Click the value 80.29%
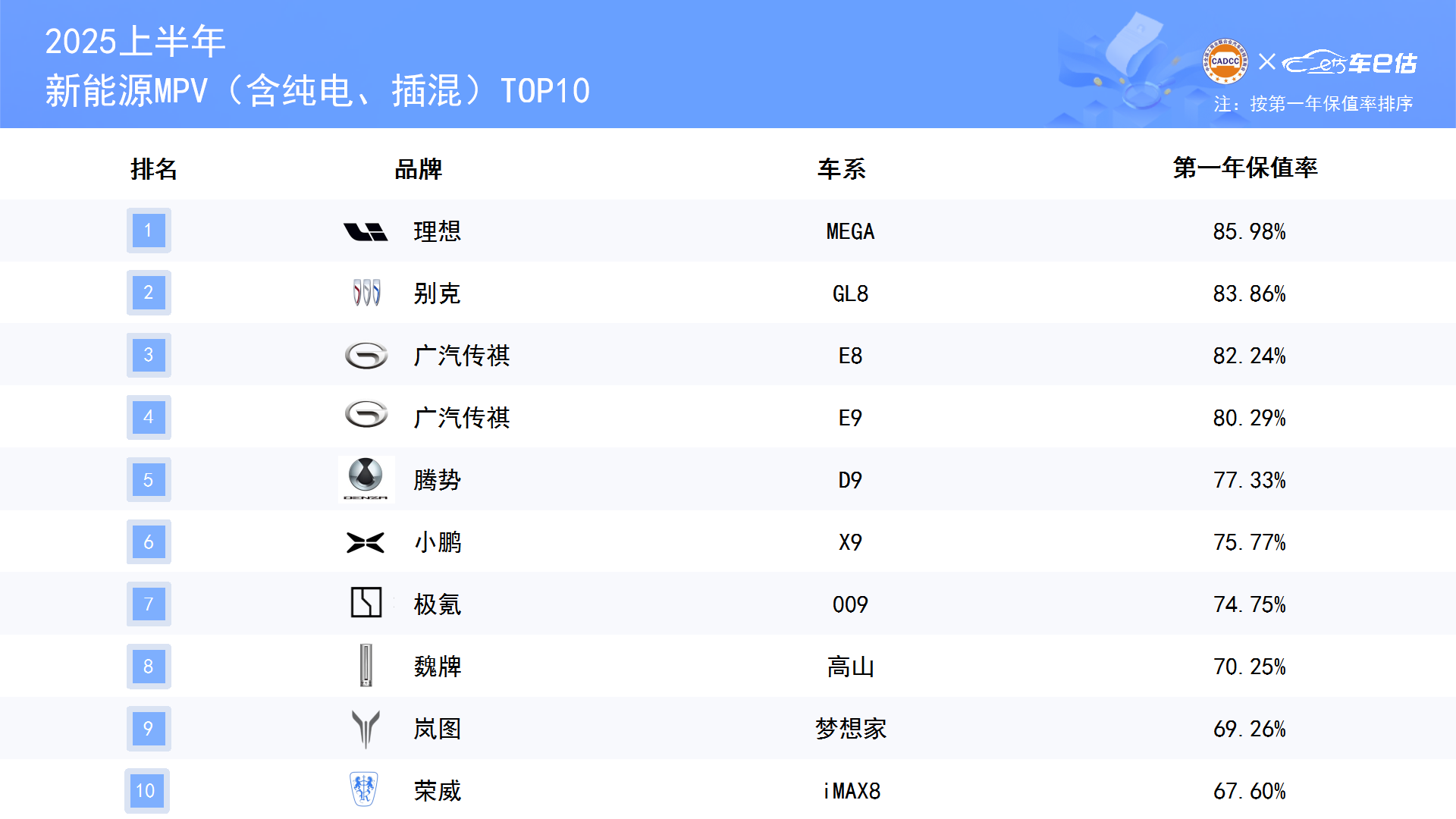Image resolution: width=1456 pixels, height=819 pixels. pyautogui.click(x=1249, y=418)
